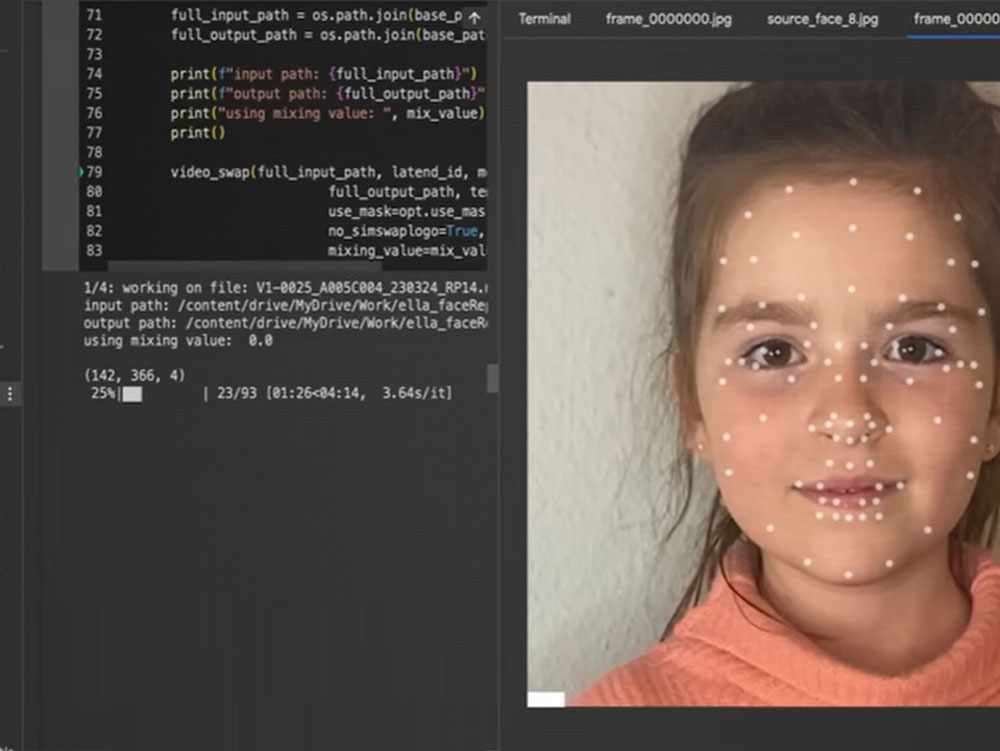Image resolution: width=1000 pixels, height=751 pixels.
Task: Click the (142, 366, 4) output text
Action: (135, 376)
